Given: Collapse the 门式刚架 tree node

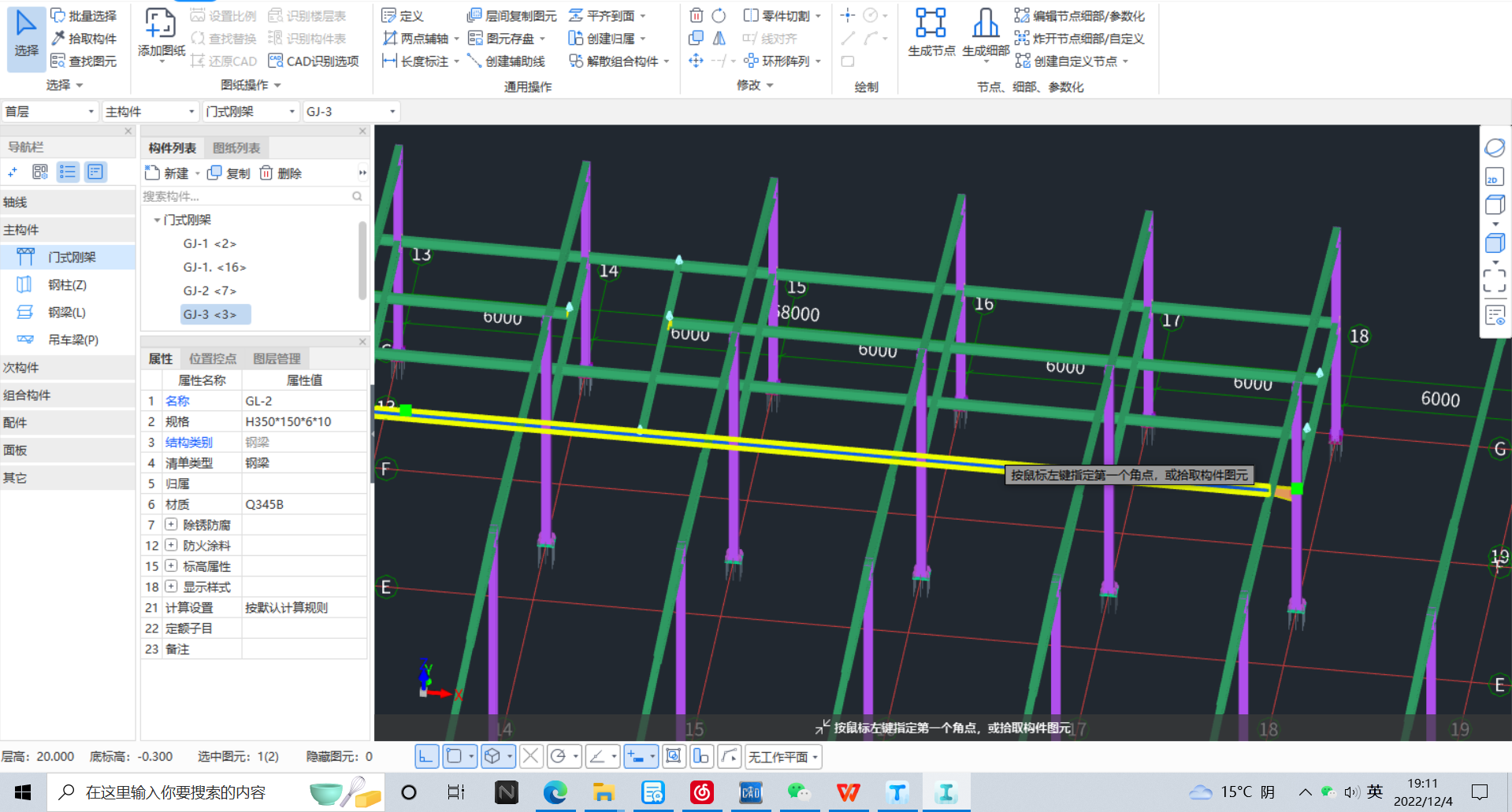Looking at the screenshot, I should pyautogui.click(x=157, y=221).
